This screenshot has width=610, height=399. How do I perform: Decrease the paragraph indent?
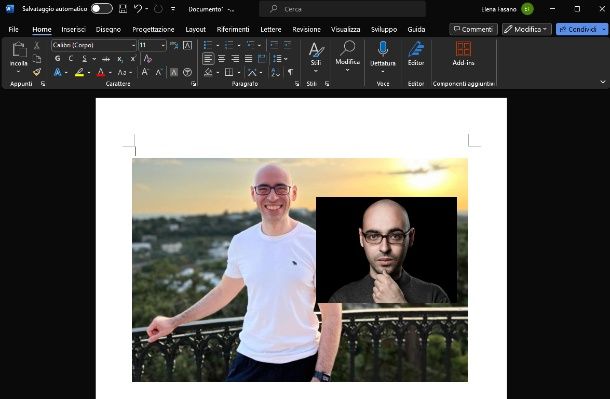pos(274,45)
